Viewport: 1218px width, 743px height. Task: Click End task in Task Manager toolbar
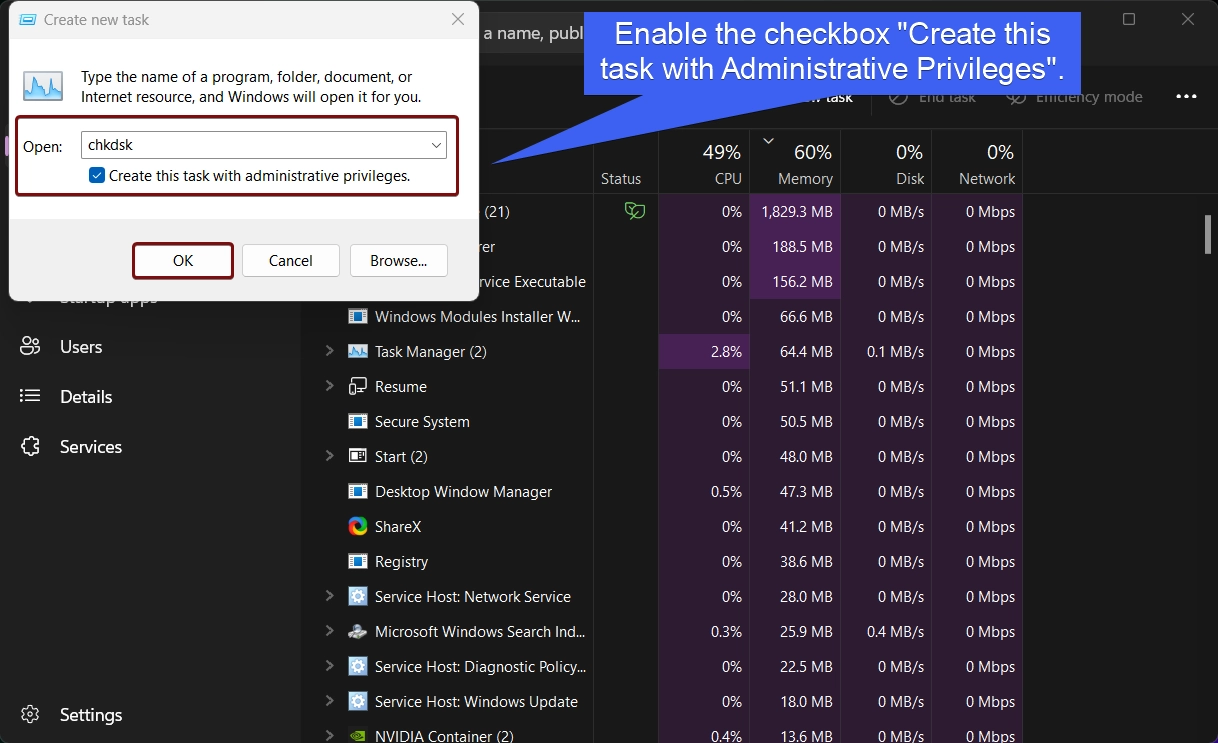click(933, 97)
